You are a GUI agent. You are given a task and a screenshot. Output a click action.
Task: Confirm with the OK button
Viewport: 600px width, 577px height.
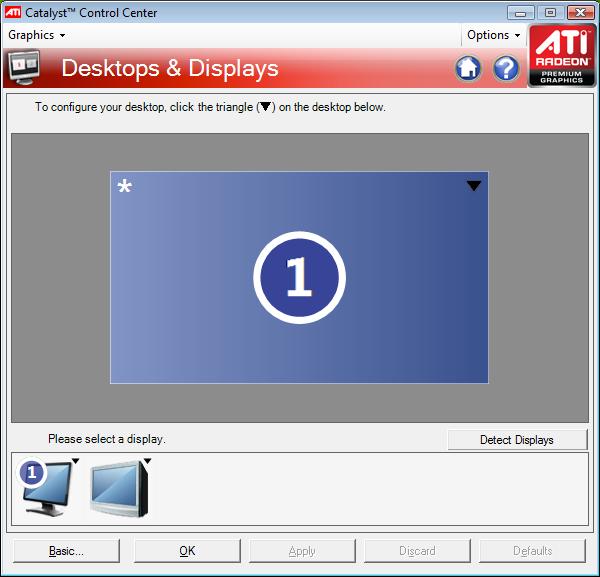click(x=187, y=551)
